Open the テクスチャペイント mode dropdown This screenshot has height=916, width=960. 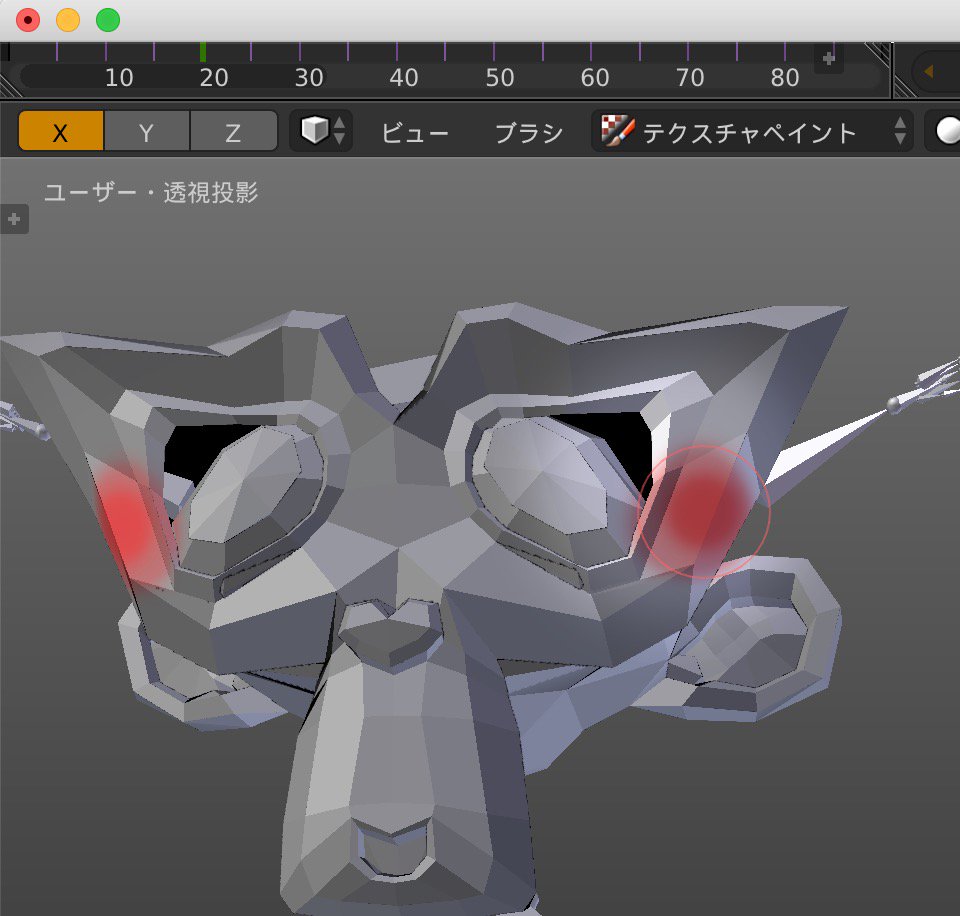pyautogui.click(x=751, y=131)
